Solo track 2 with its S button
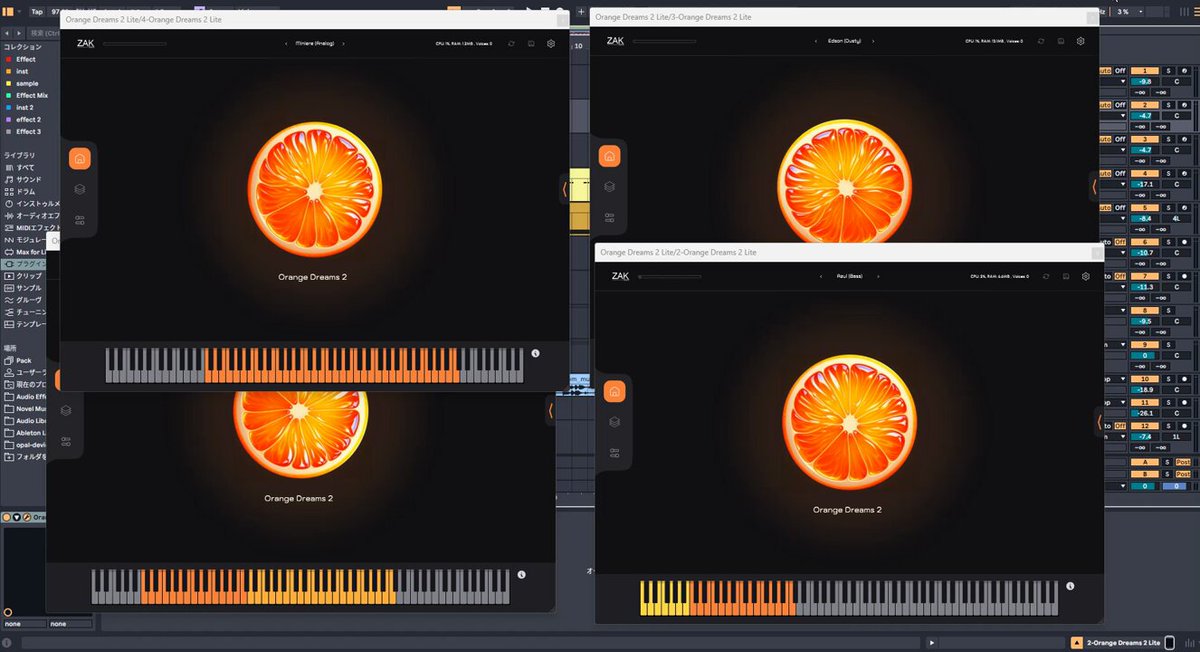The image size is (1200, 652). pos(1167,105)
